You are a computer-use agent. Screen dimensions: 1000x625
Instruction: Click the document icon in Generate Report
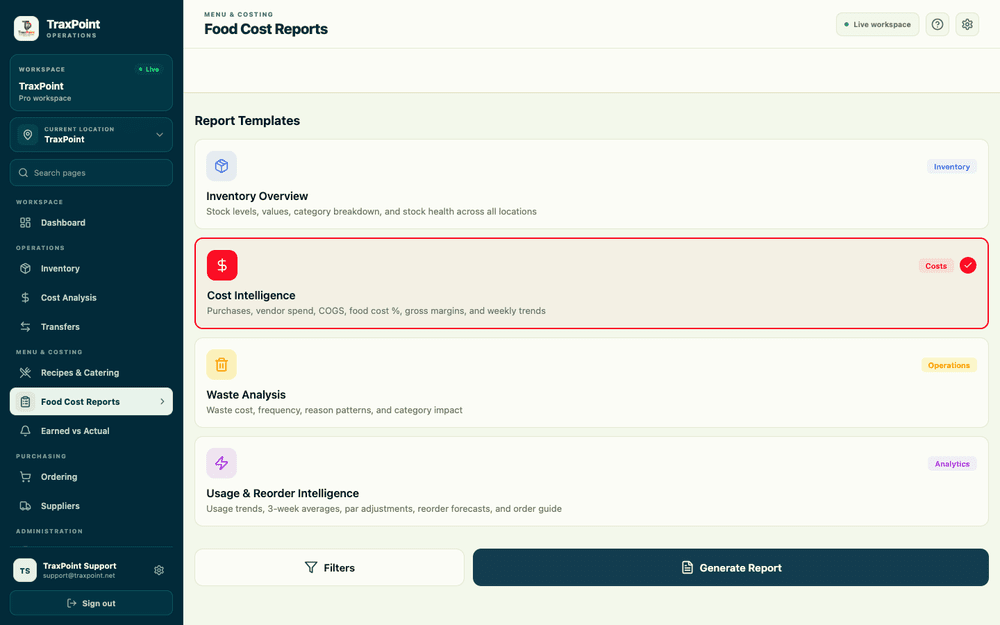pos(687,568)
